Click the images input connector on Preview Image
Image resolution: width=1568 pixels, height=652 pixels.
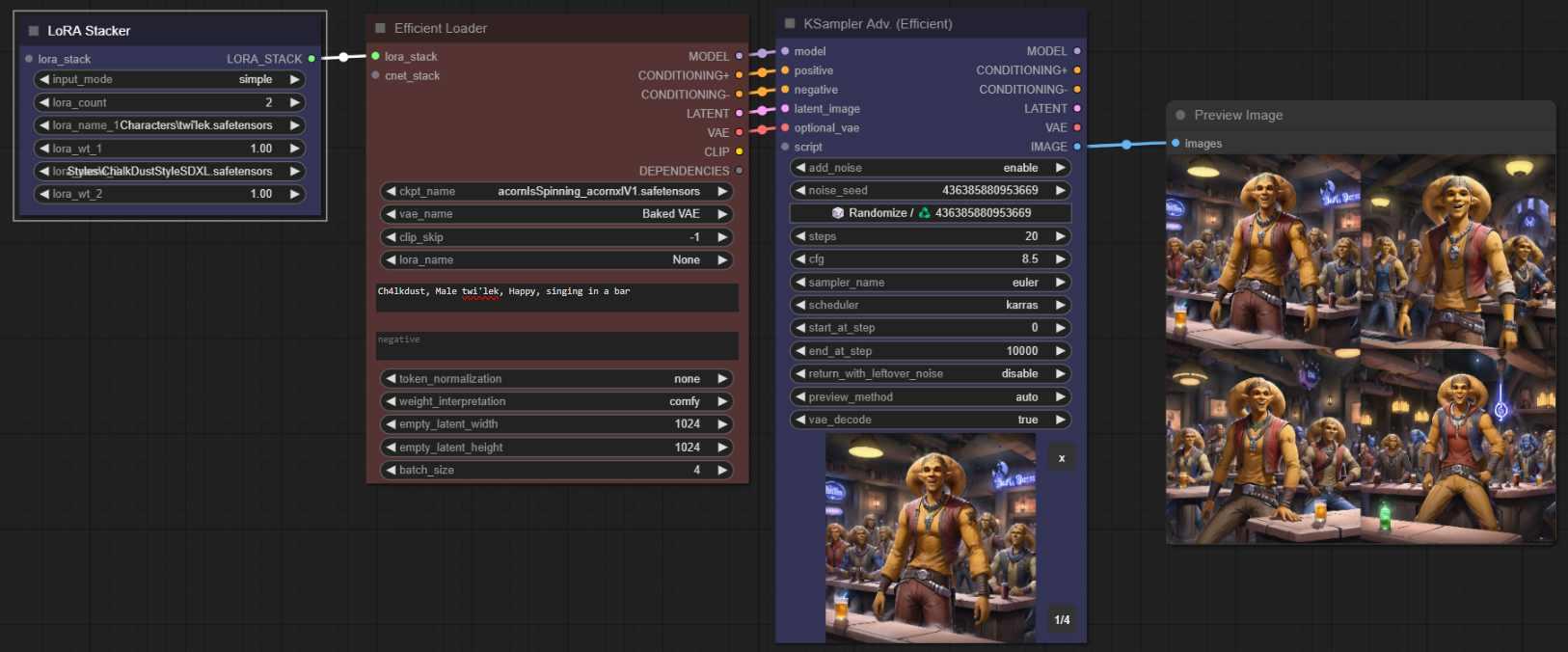coord(1176,143)
